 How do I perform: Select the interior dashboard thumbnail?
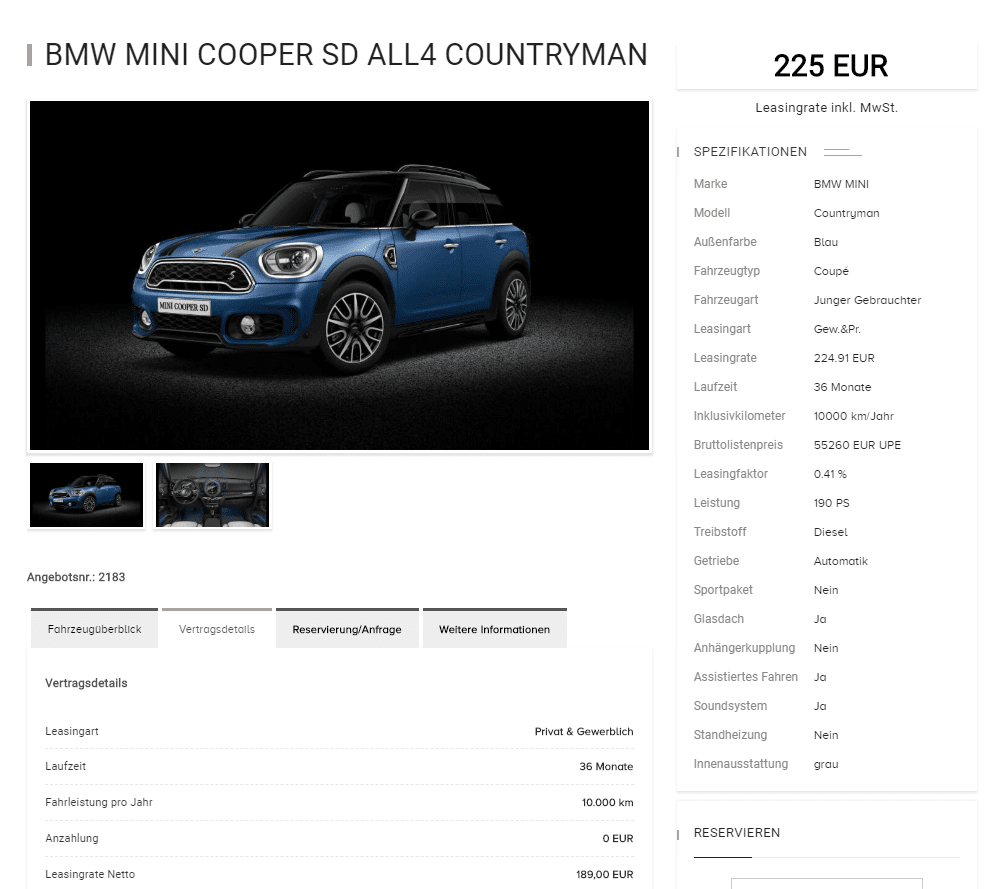[212, 495]
